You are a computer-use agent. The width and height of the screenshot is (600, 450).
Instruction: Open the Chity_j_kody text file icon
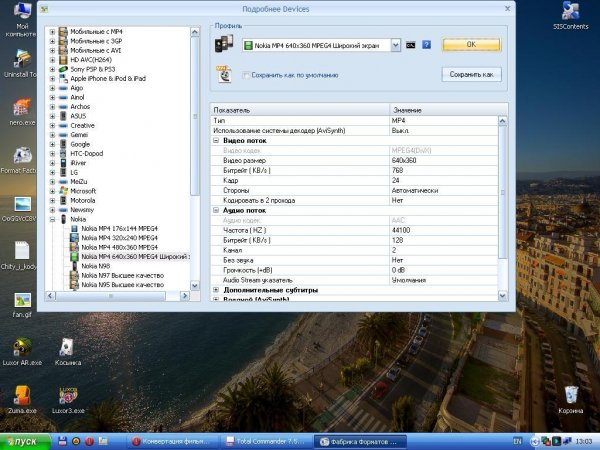(19, 256)
